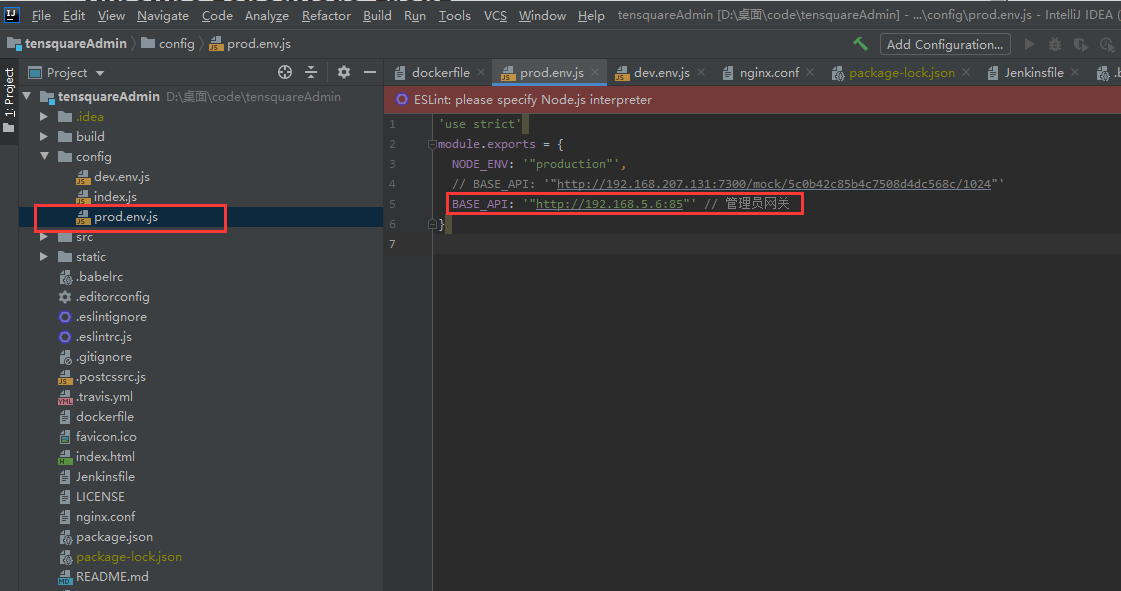Select dev.env.js in project tree
Viewport: 1121px width, 591px height.
[122, 176]
